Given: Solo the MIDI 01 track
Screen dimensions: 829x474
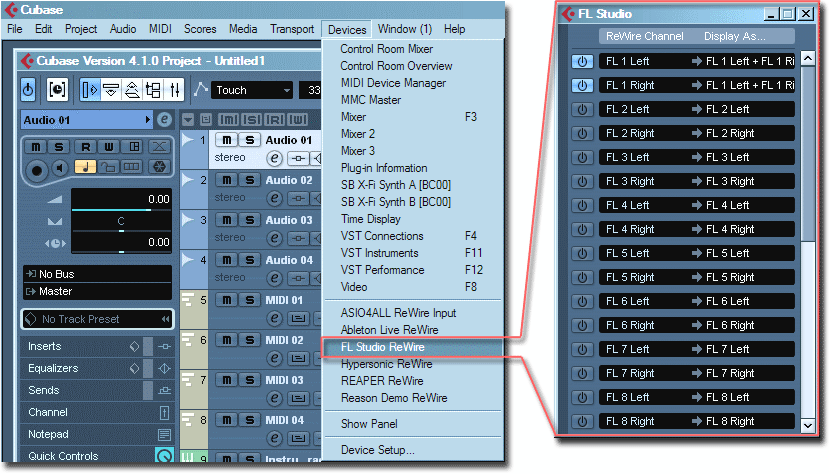Looking at the screenshot, I should pyautogui.click(x=249, y=300).
